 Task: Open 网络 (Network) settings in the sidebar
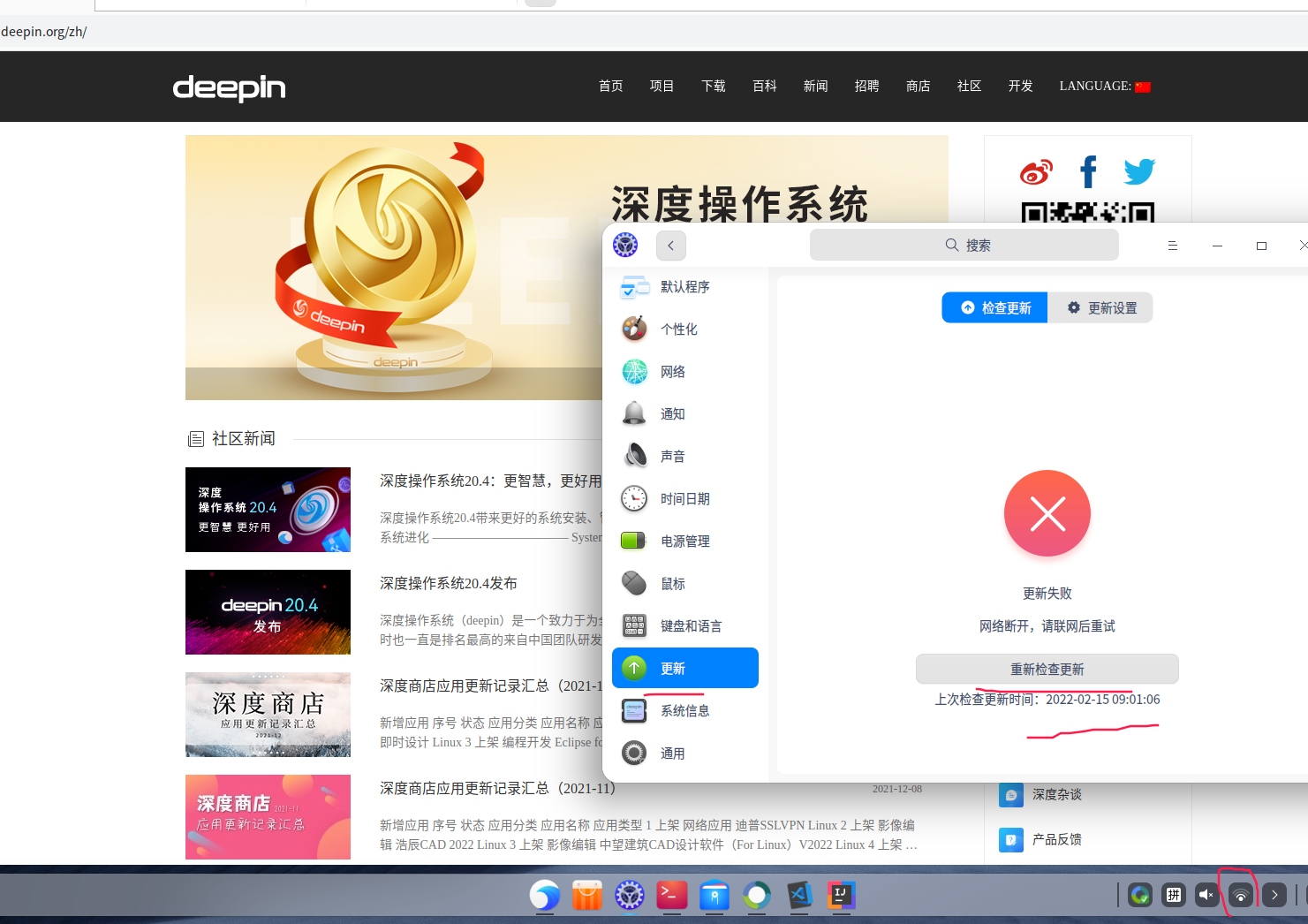pyautogui.click(x=673, y=371)
